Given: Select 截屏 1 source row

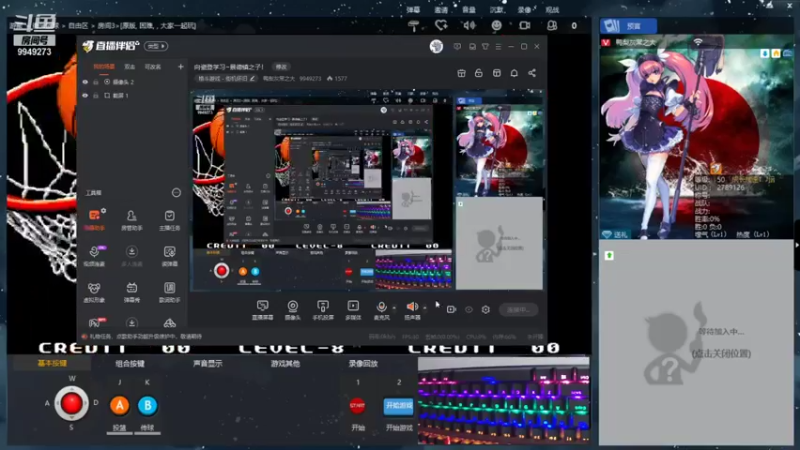Looking at the screenshot, I should (x=133, y=95).
